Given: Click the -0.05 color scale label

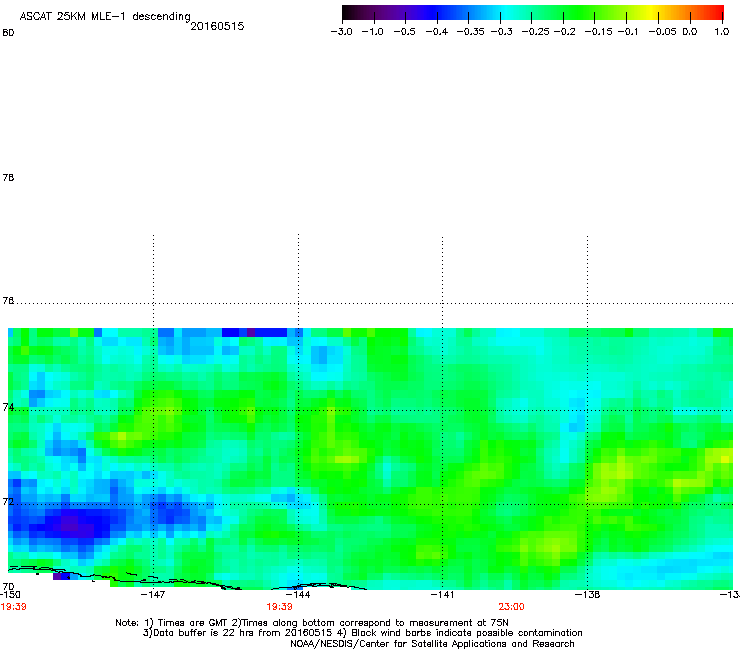Looking at the screenshot, I should pyautogui.click(x=662, y=32).
